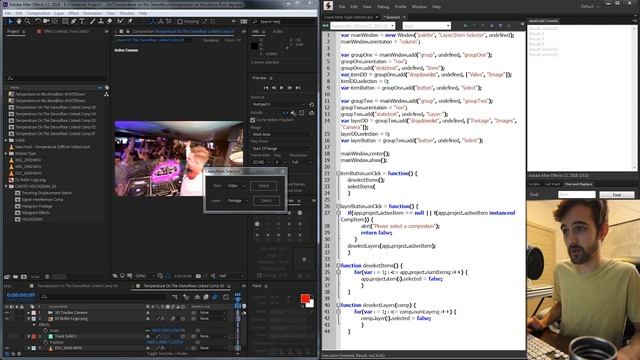The image size is (640, 360).
Task: Click the Find button in ExtendScript
Action: pyautogui.click(x=616, y=195)
